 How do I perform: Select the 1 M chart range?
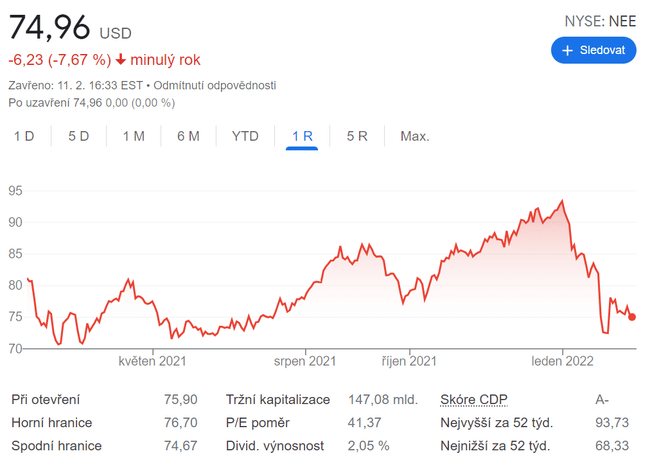pos(133,136)
